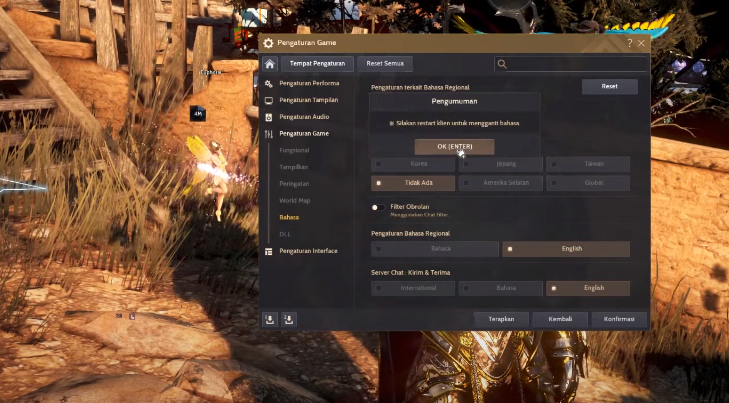Confirm the announcement with OK (ENTER)

pos(455,147)
